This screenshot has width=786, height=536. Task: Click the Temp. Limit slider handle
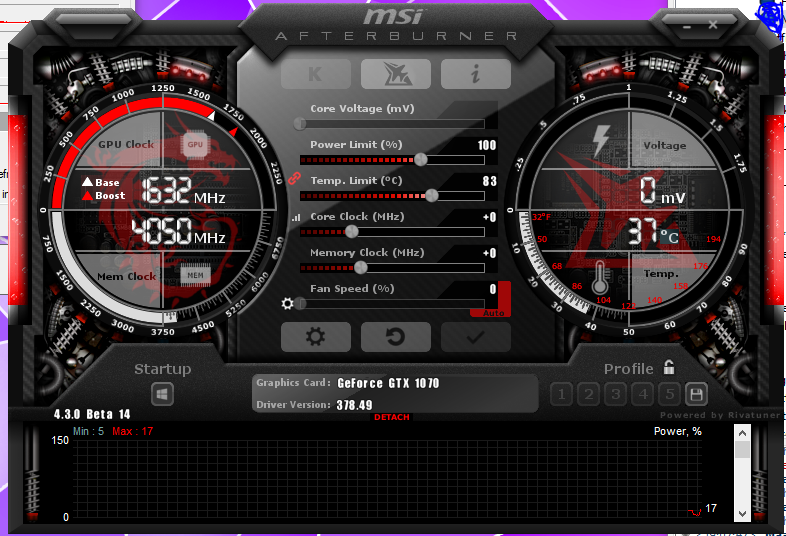point(432,196)
